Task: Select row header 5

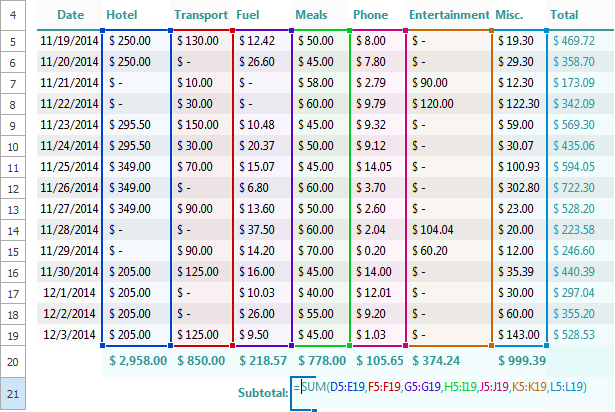Action: [x=13, y=41]
